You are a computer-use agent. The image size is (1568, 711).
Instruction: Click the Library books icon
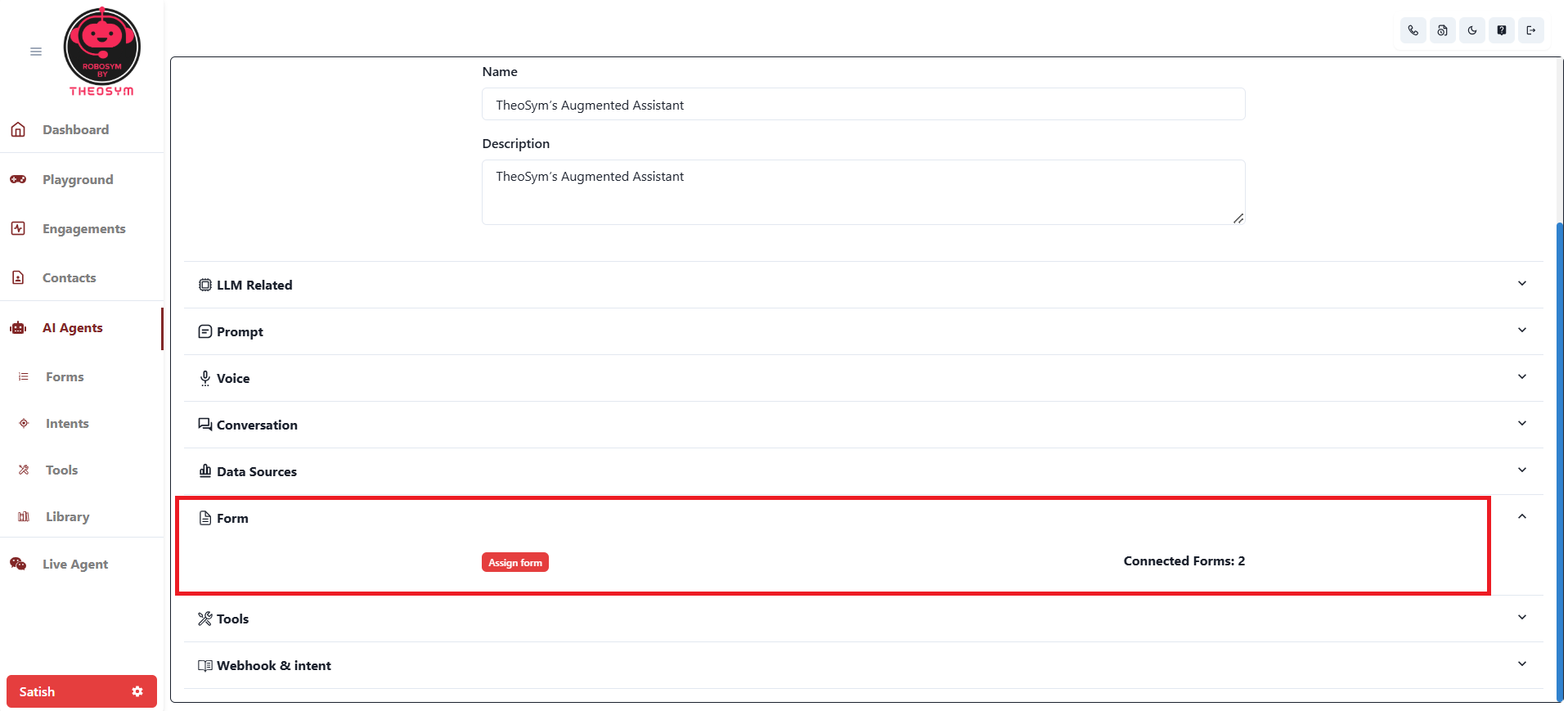point(24,516)
